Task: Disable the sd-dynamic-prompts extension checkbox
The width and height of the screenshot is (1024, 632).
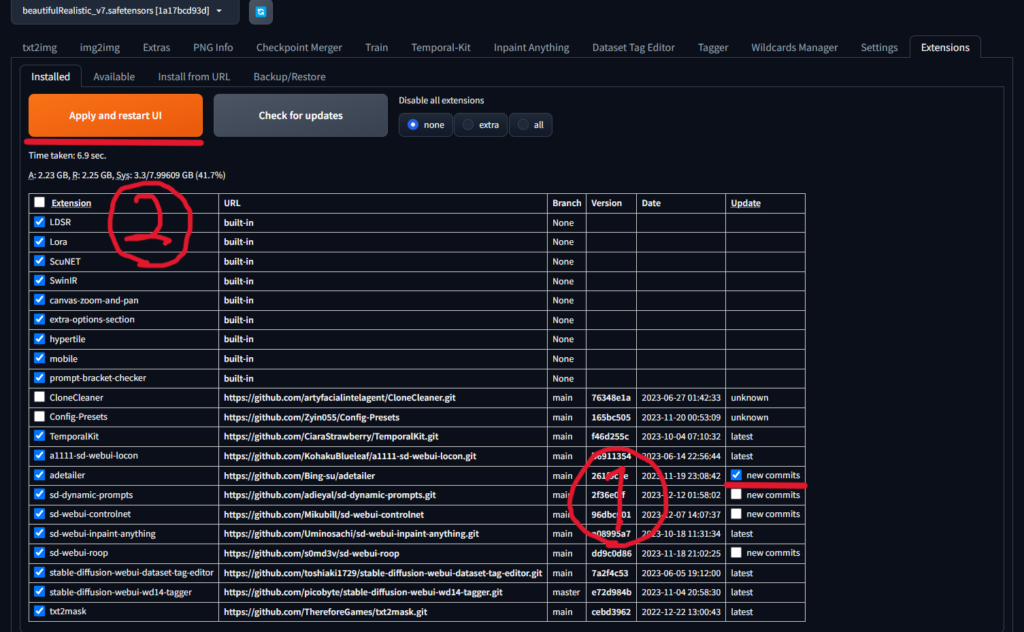Action: pyautogui.click(x=40, y=494)
